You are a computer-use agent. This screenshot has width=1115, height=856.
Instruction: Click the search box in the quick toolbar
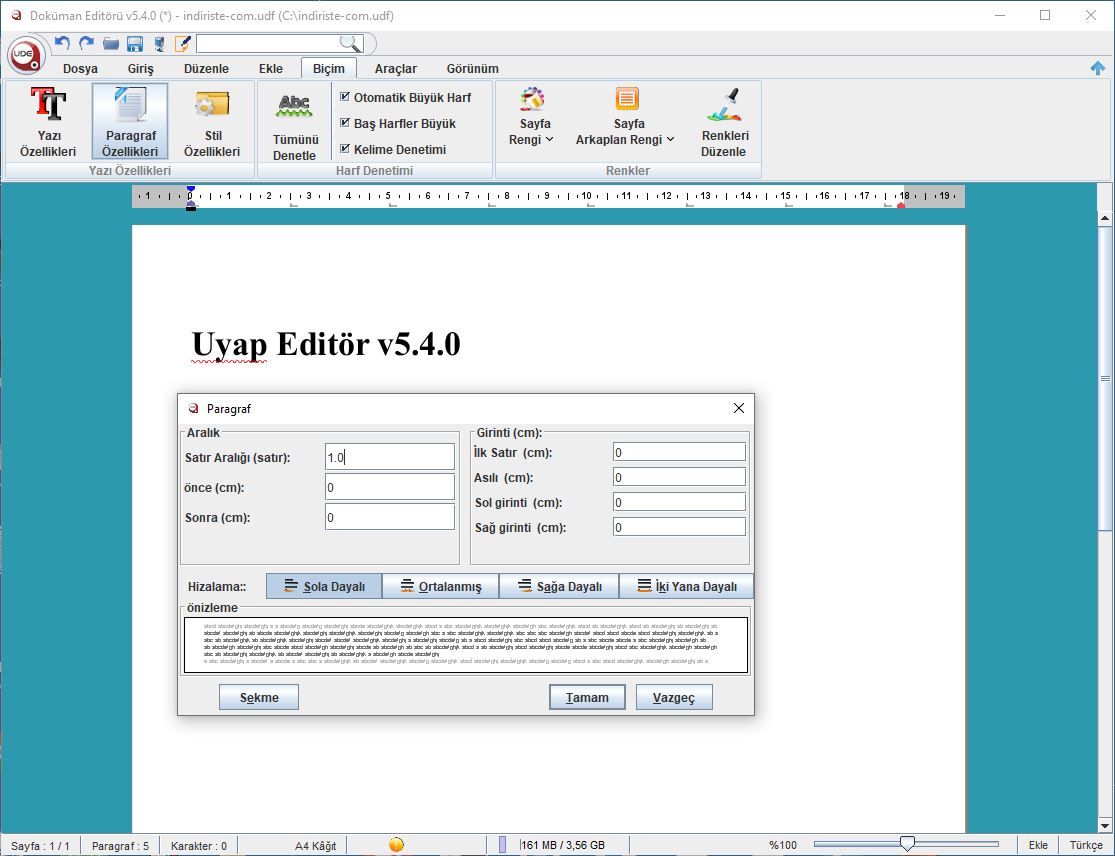[x=268, y=44]
